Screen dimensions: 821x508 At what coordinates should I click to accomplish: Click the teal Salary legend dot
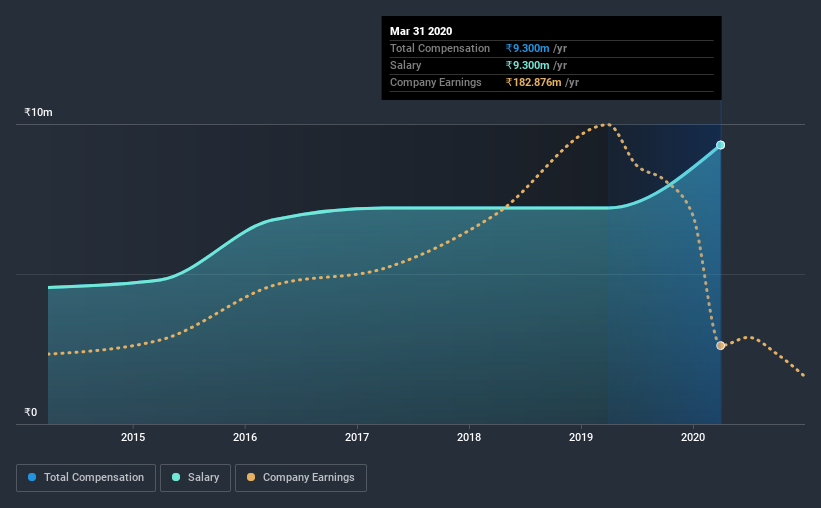coord(176,477)
